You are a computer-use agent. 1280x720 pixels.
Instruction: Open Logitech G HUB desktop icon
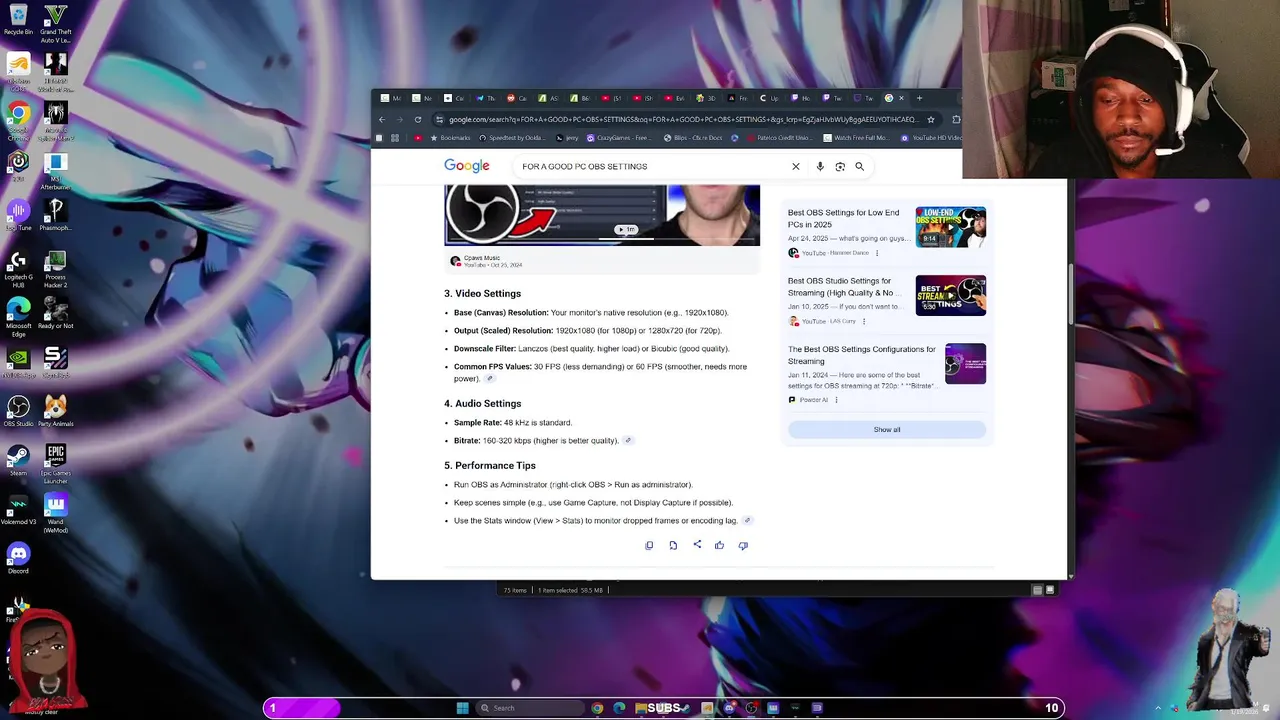point(18,267)
